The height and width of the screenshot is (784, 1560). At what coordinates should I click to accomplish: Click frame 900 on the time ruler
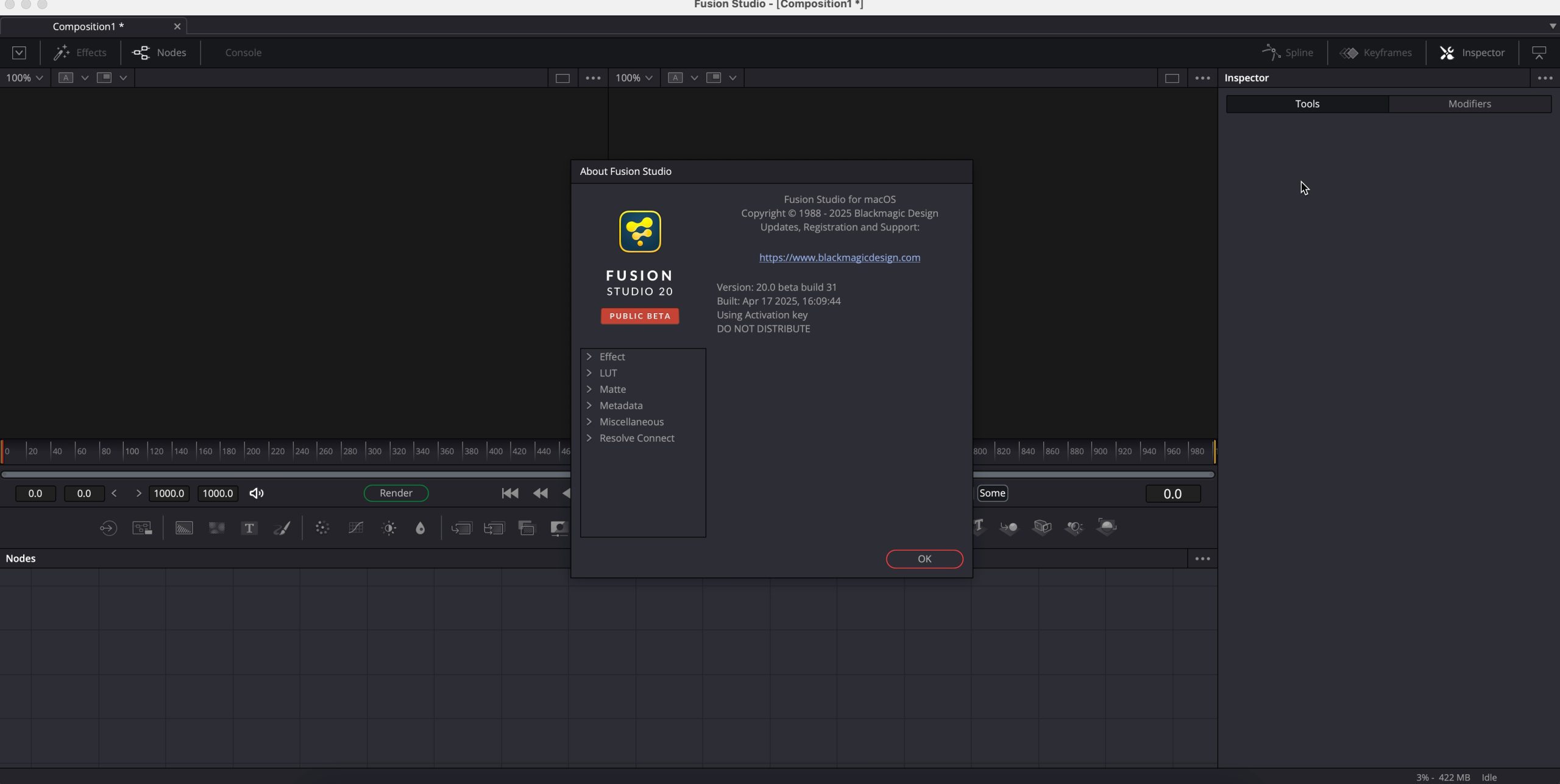(1100, 451)
